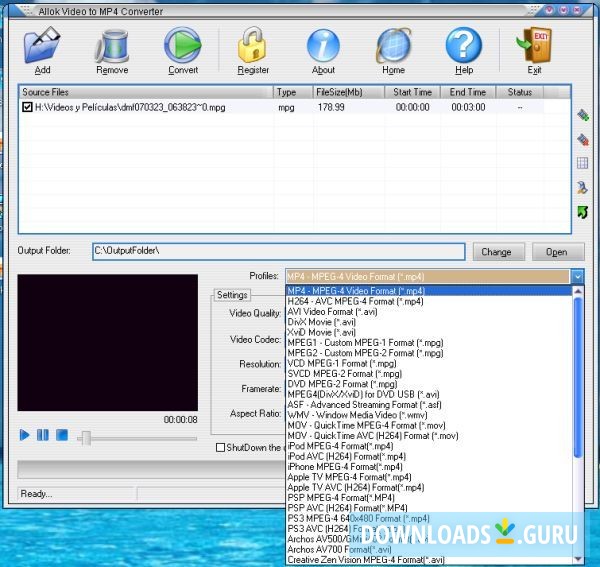Uncheck the dmf070323_063823~0.mpg source file
Image resolution: width=600 pixels, height=567 pixels.
pos(27,107)
